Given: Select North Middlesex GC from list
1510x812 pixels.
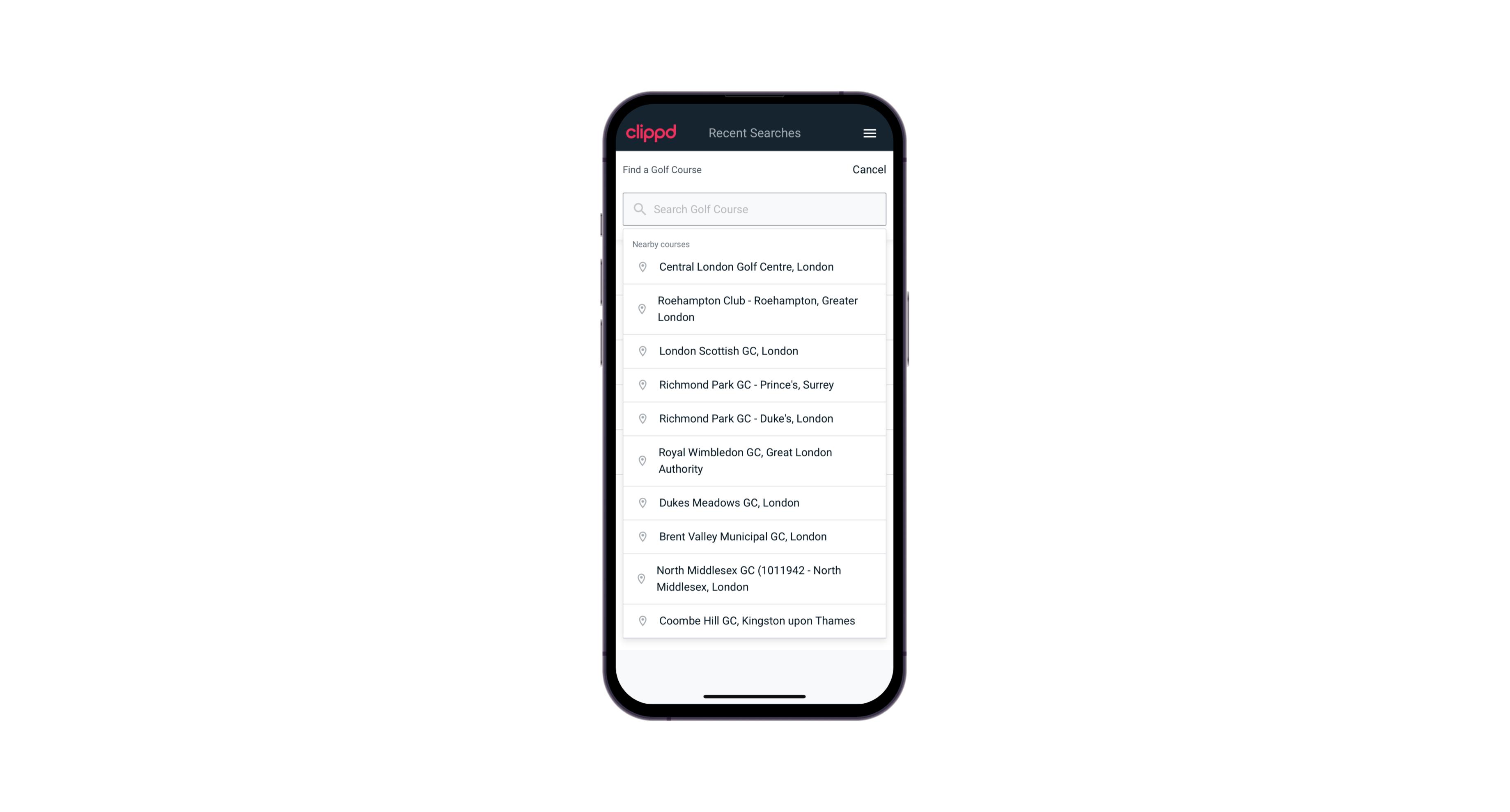Looking at the screenshot, I should pos(755,578).
